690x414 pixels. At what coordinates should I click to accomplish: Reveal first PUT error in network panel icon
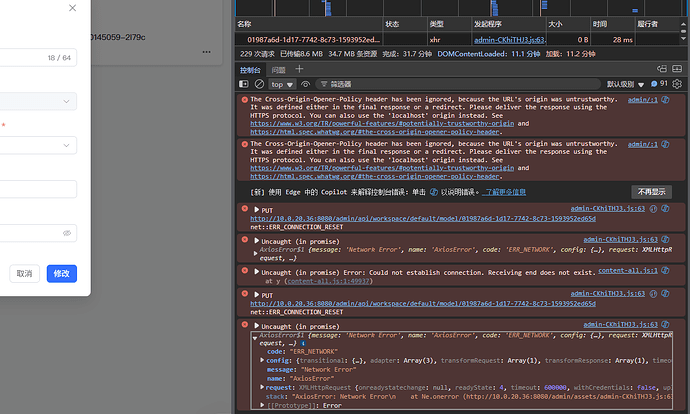[x=653, y=209]
